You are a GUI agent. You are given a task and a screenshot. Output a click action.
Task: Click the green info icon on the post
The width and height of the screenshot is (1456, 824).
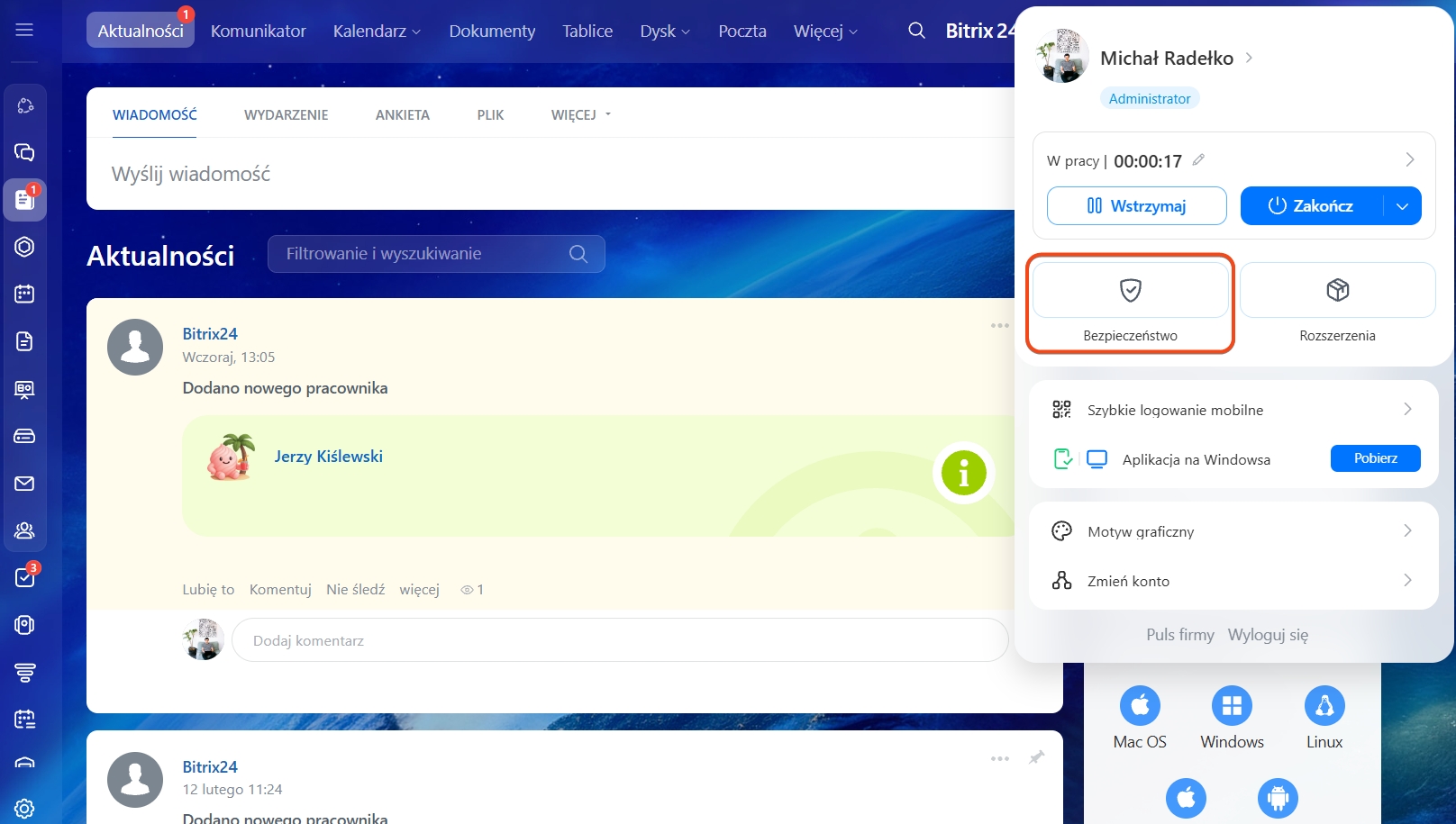coord(963,472)
